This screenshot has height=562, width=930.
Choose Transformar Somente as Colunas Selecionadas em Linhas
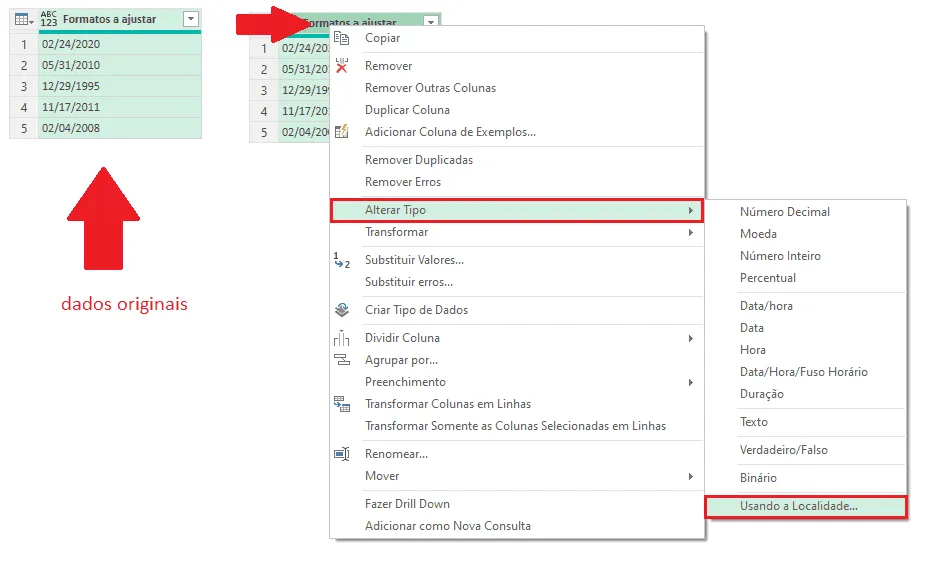coord(517,426)
